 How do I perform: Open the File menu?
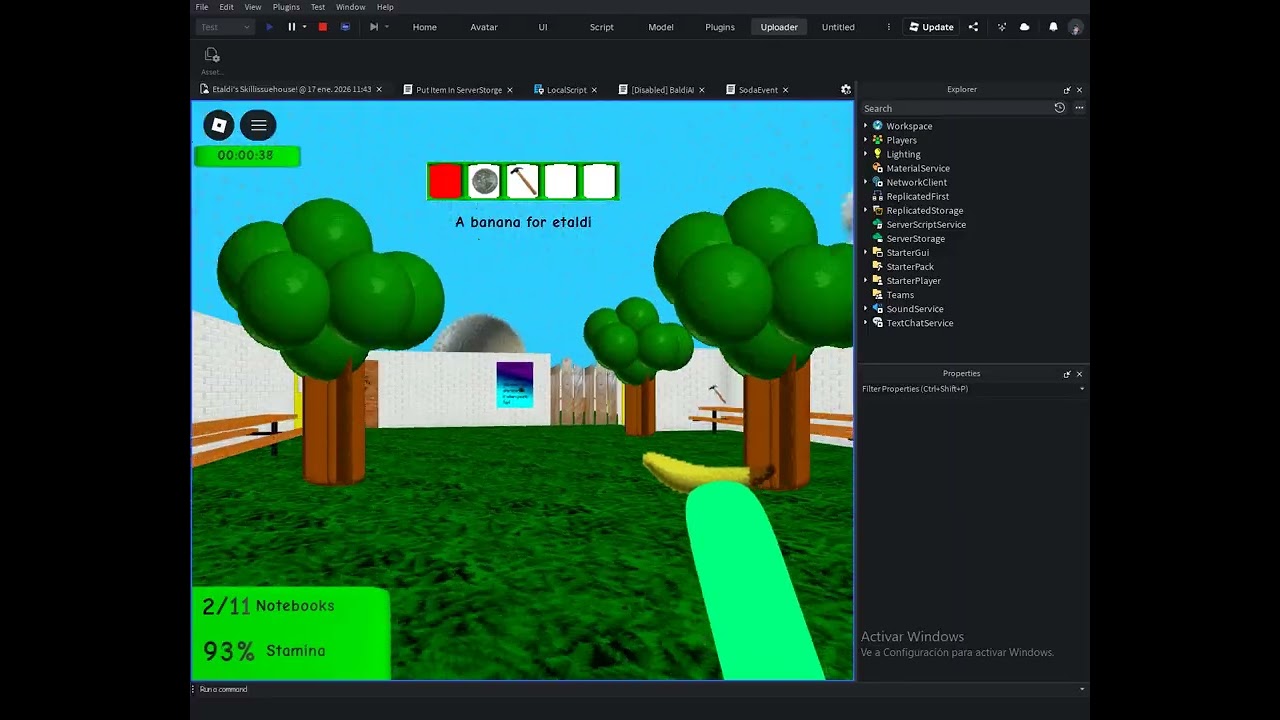[202, 7]
